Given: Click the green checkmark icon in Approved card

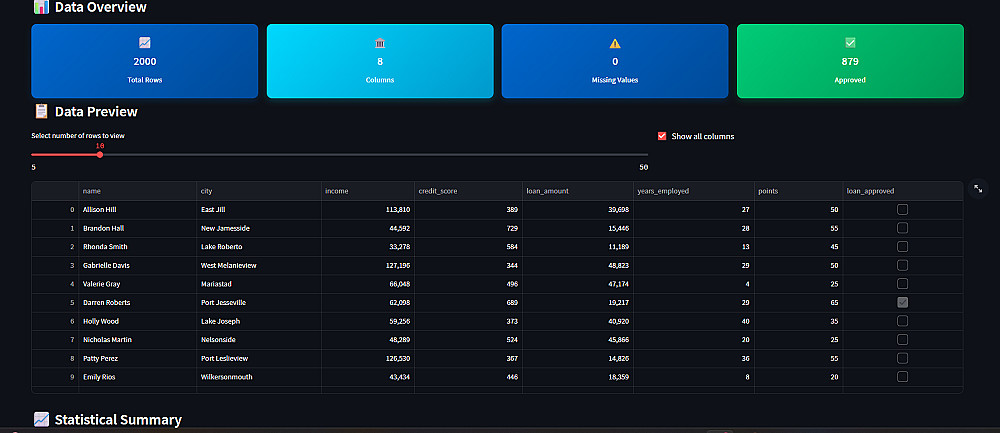Looking at the screenshot, I should [x=850, y=43].
